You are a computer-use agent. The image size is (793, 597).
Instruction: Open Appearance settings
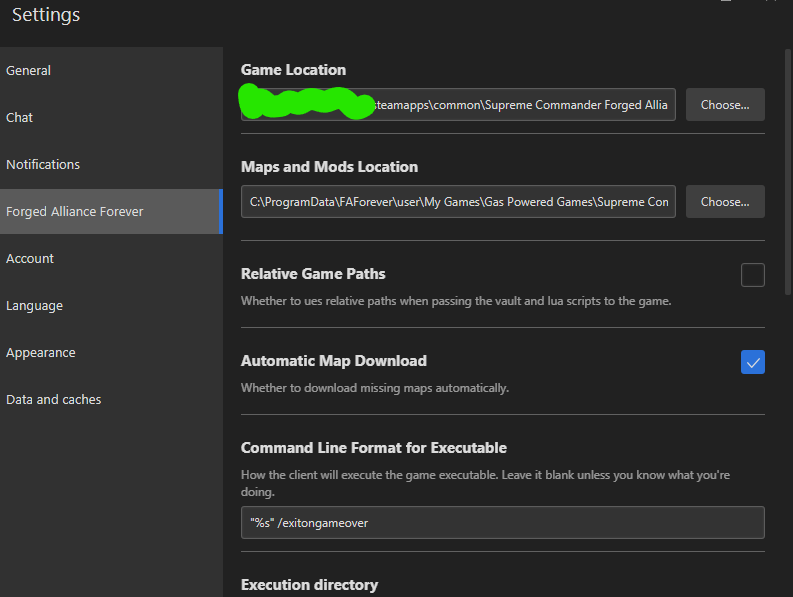coord(111,353)
